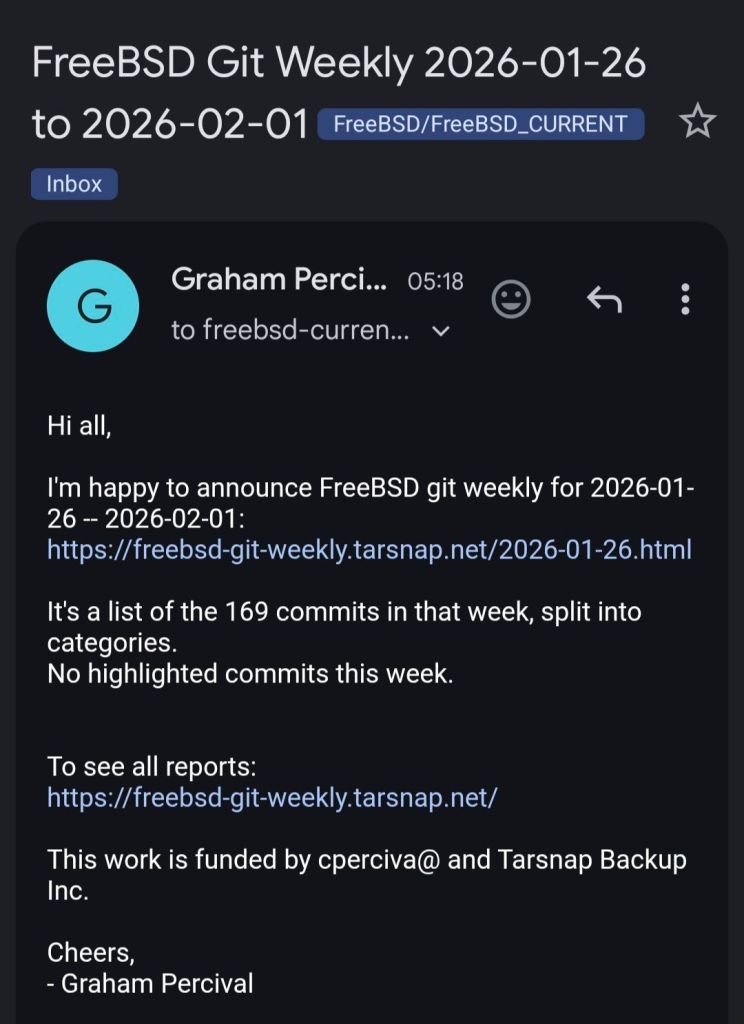Tap the email subject title
The height and width of the screenshot is (1024, 744).
[x=338, y=64]
